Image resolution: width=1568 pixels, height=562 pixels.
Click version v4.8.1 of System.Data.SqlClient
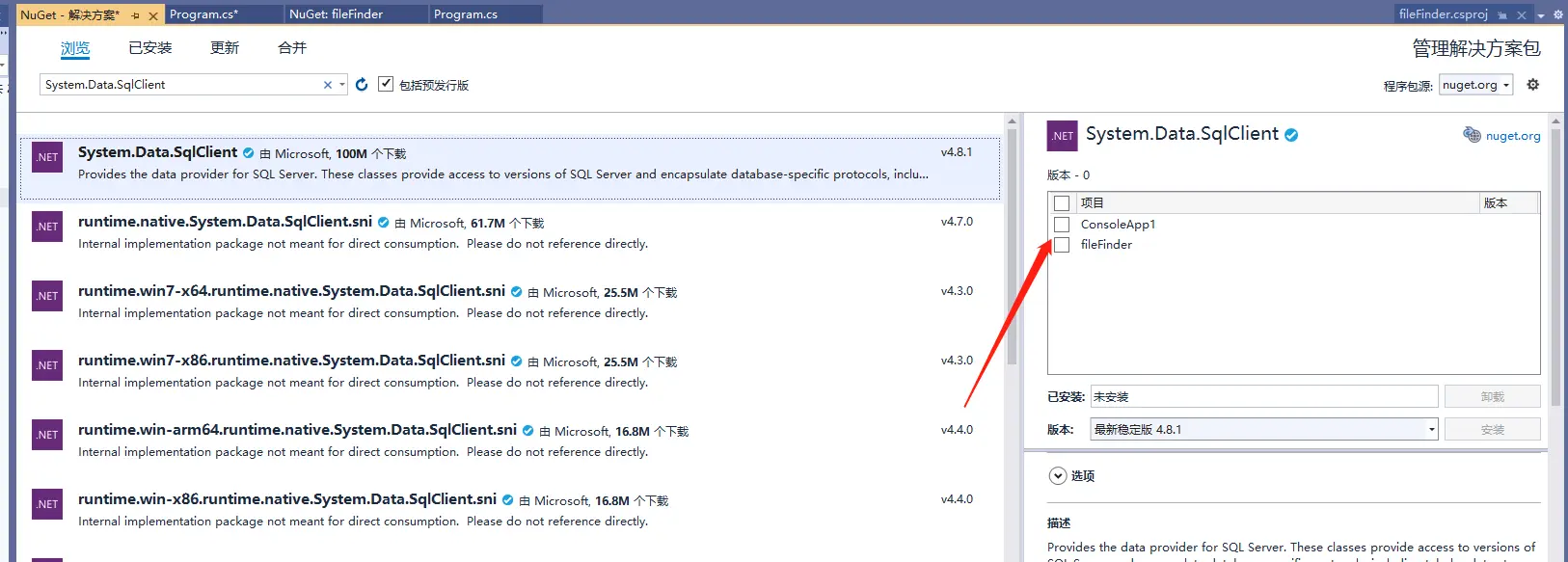point(957,152)
